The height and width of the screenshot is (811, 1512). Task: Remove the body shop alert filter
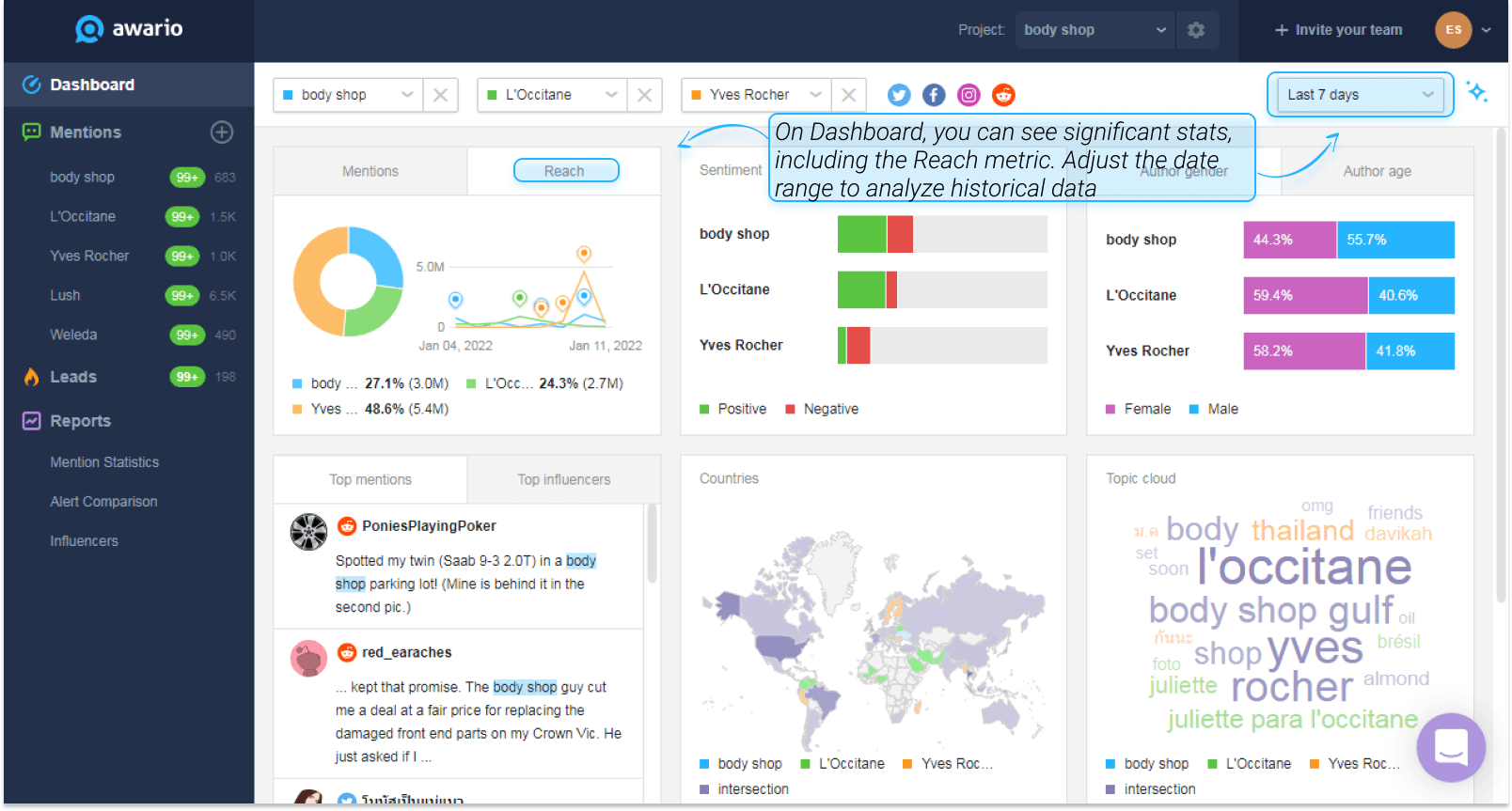[440, 95]
